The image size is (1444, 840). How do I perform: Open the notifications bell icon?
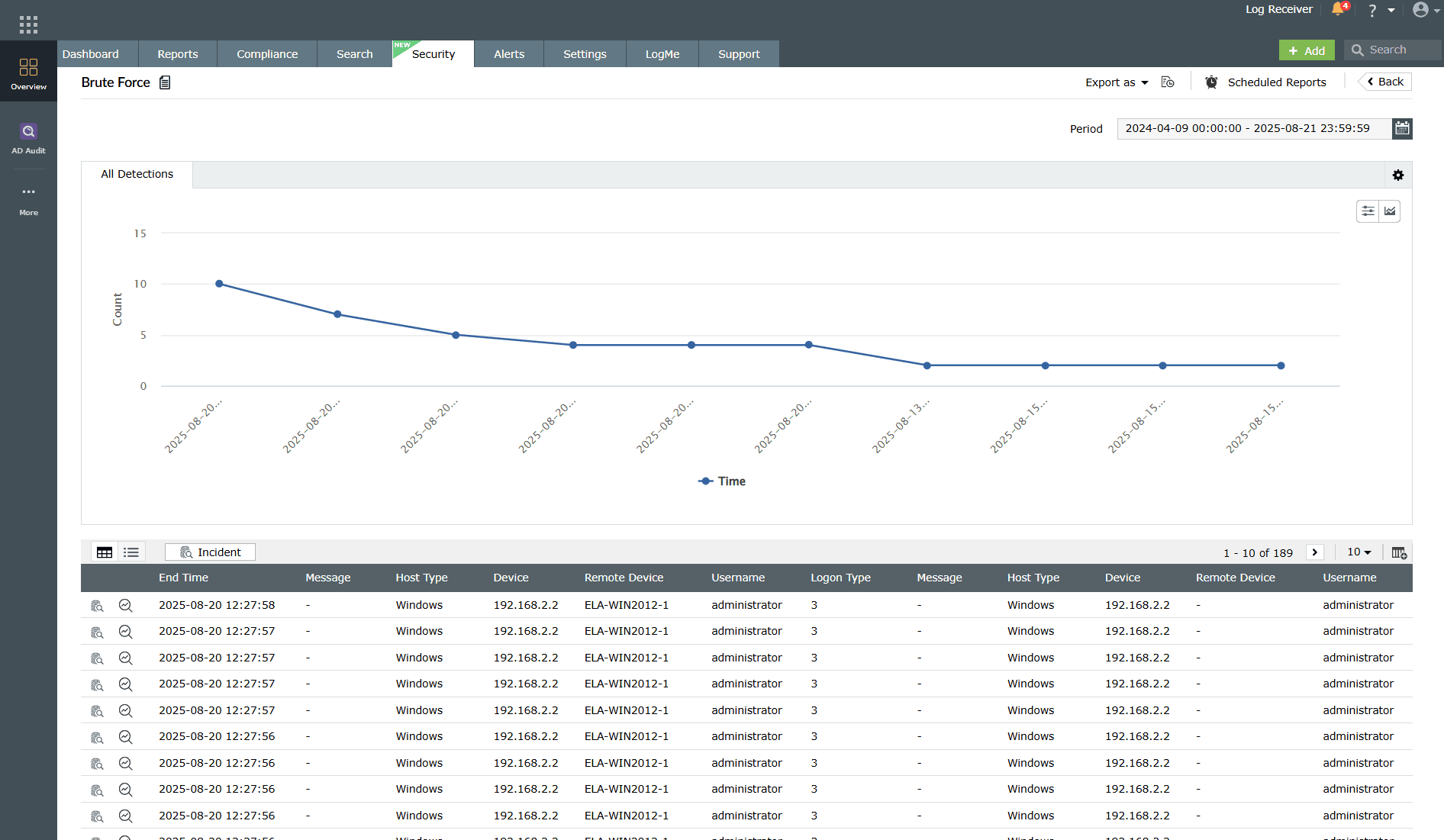point(1338,10)
